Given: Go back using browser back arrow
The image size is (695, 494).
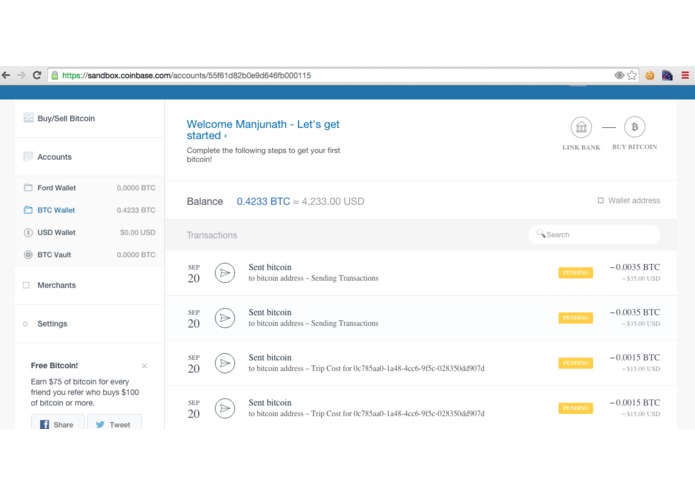Looking at the screenshot, I should tap(6, 75).
